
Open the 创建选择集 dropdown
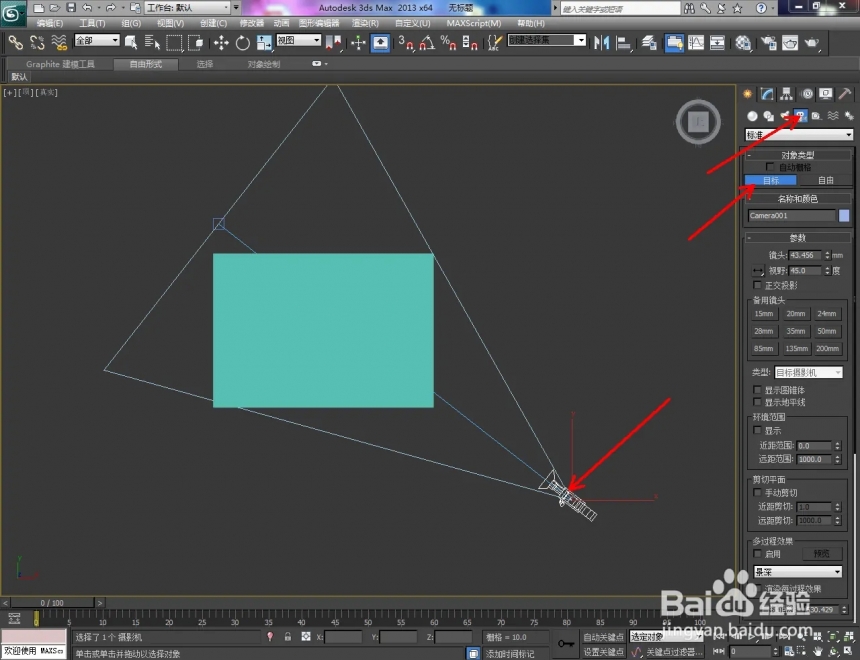(547, 40)
